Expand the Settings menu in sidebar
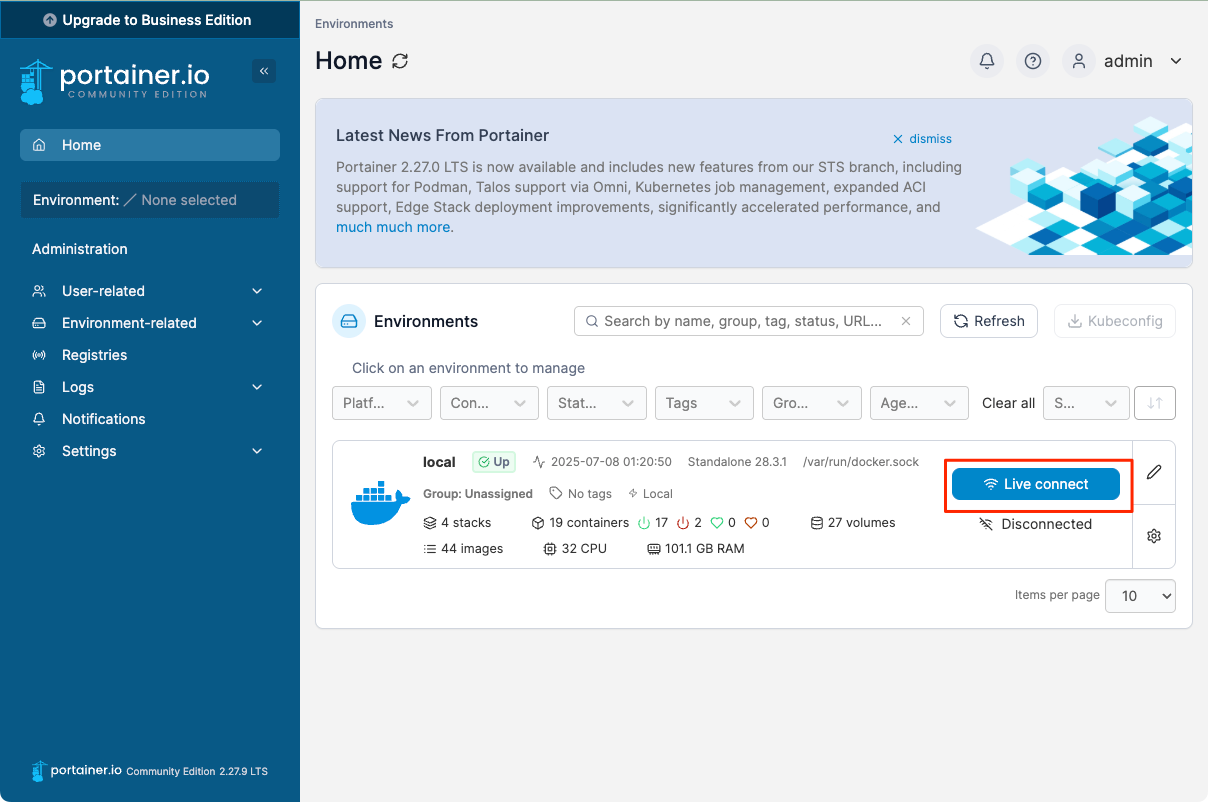Image resolution: width=1208 pixels, height=802 pixels. tap(148, 451)
